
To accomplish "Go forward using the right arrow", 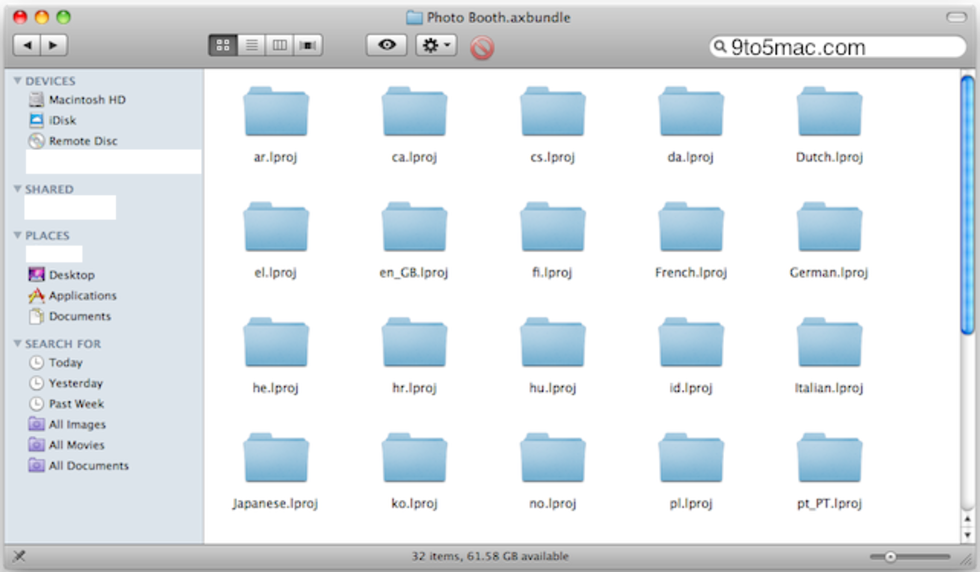I will click(53, 45).
